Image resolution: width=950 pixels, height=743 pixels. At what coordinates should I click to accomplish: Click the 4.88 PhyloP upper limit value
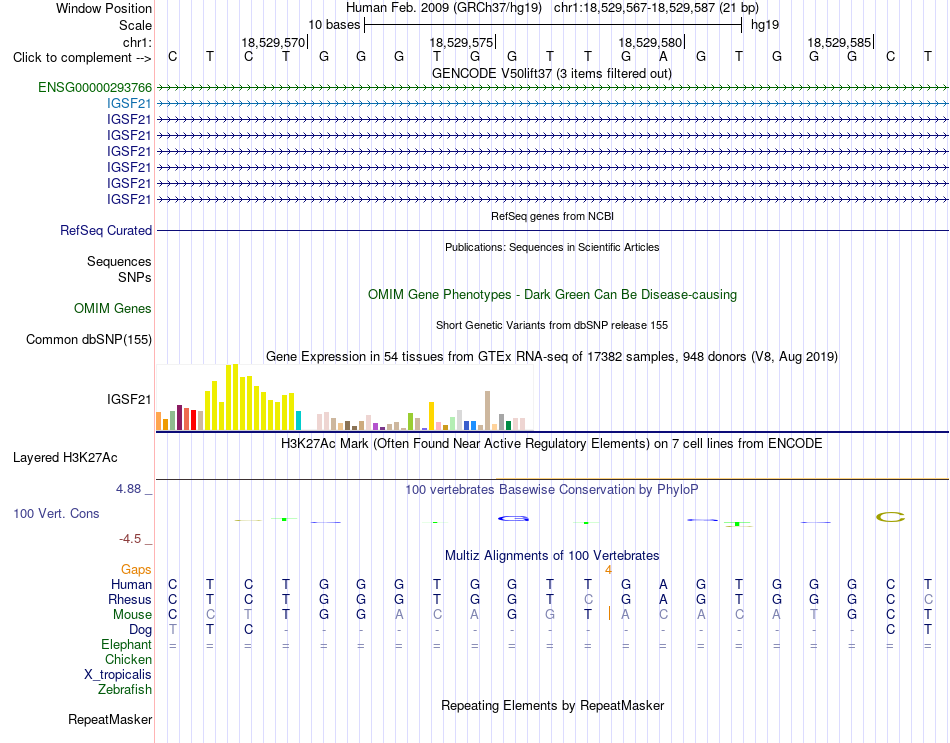tap(128, 488)
